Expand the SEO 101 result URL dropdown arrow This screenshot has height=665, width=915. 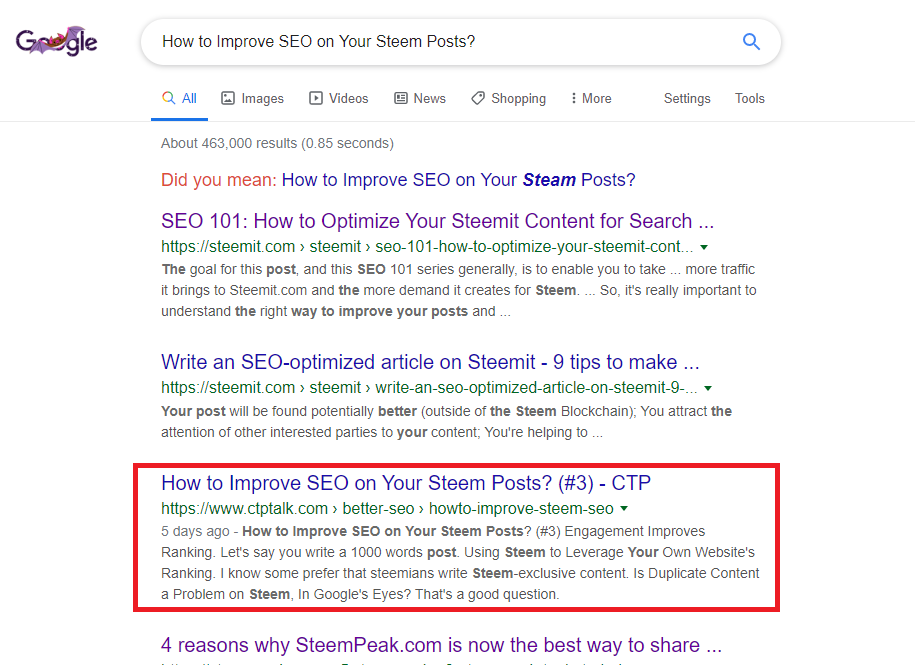pos(704,247)
